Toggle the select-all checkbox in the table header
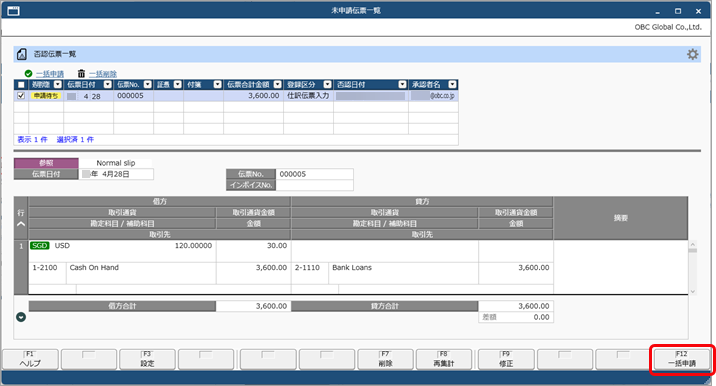Image resolution: width=716 pixels, height=386 pixels. point(21,85)
